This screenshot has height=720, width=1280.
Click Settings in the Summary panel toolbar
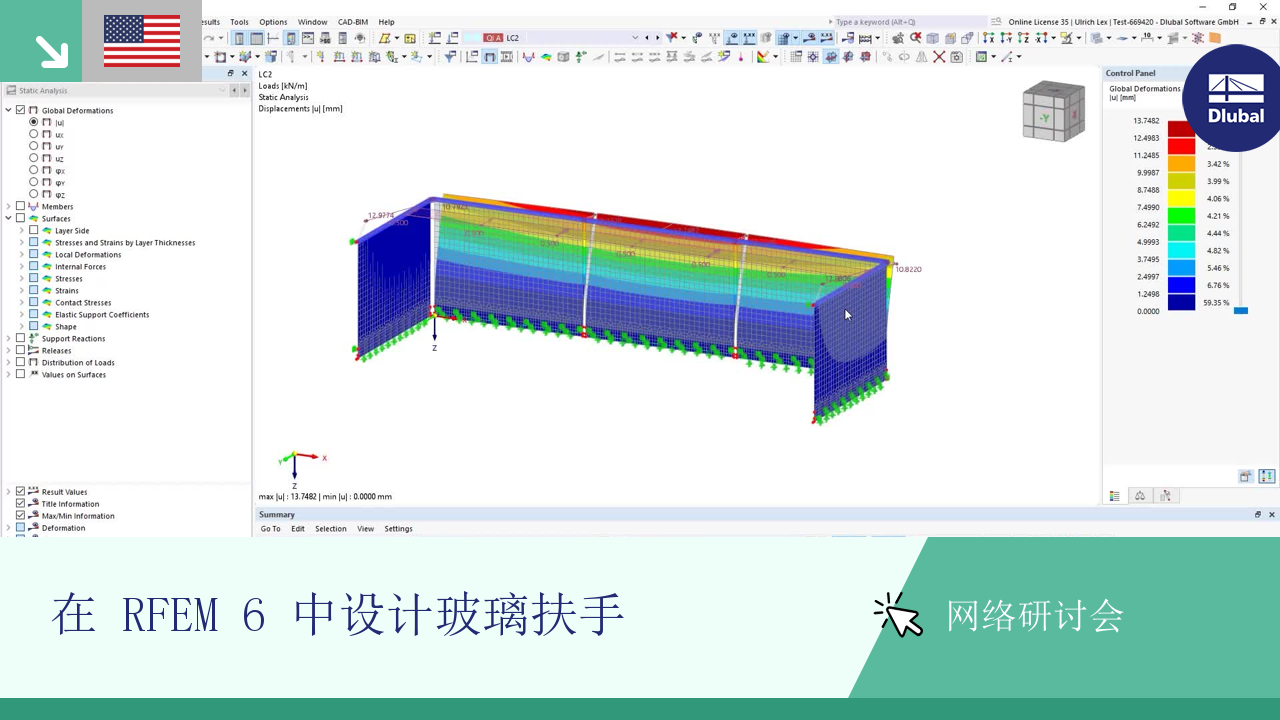398,528
